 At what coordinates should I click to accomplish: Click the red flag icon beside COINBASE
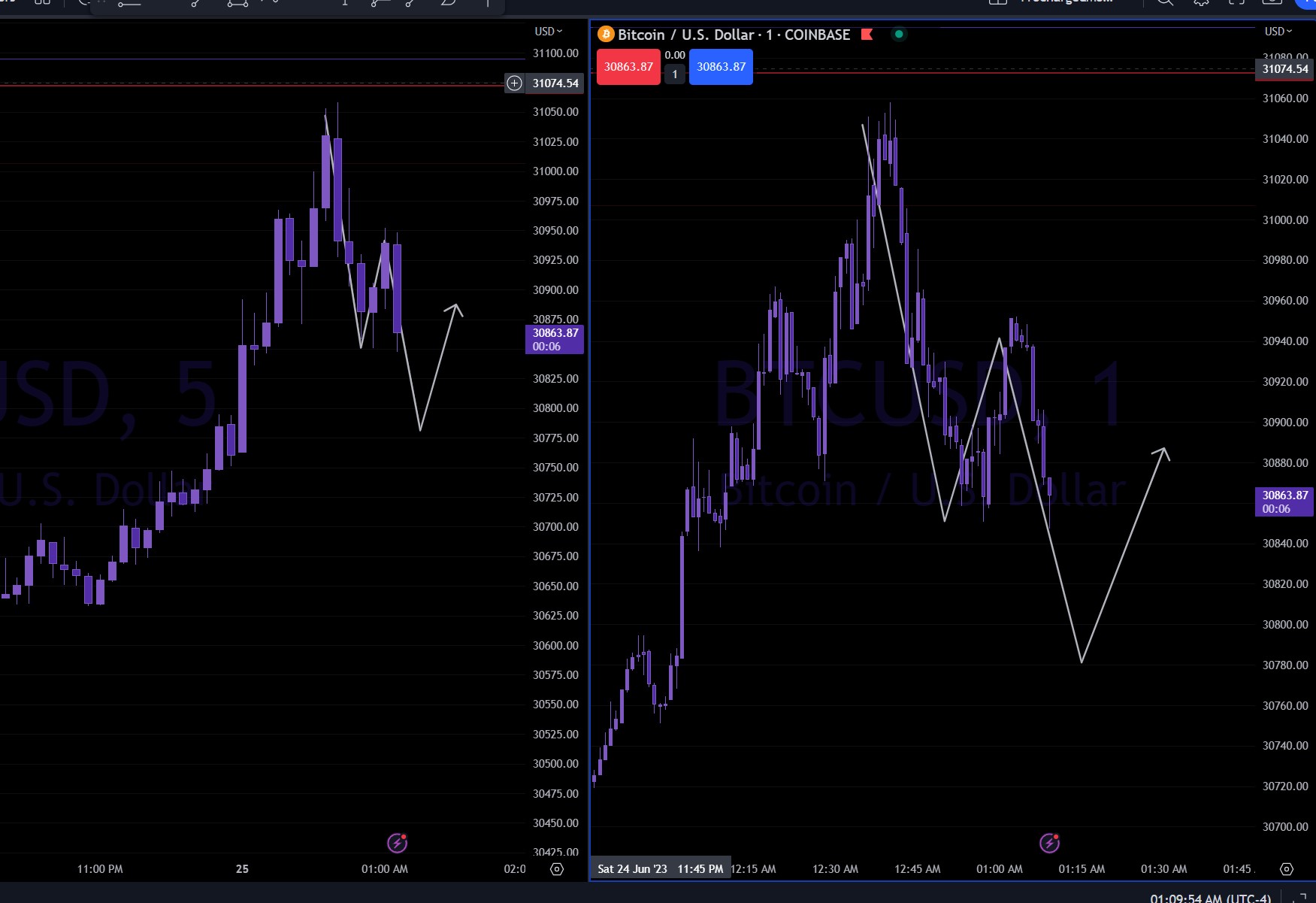point(867,35)
